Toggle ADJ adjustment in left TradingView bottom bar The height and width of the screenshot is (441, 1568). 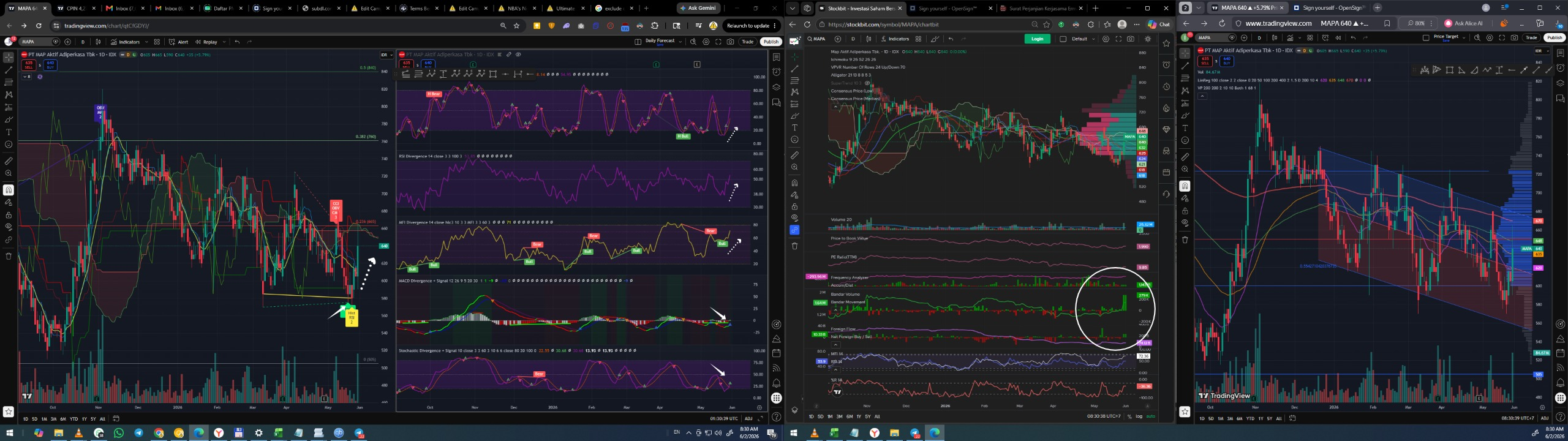[748, 418]
